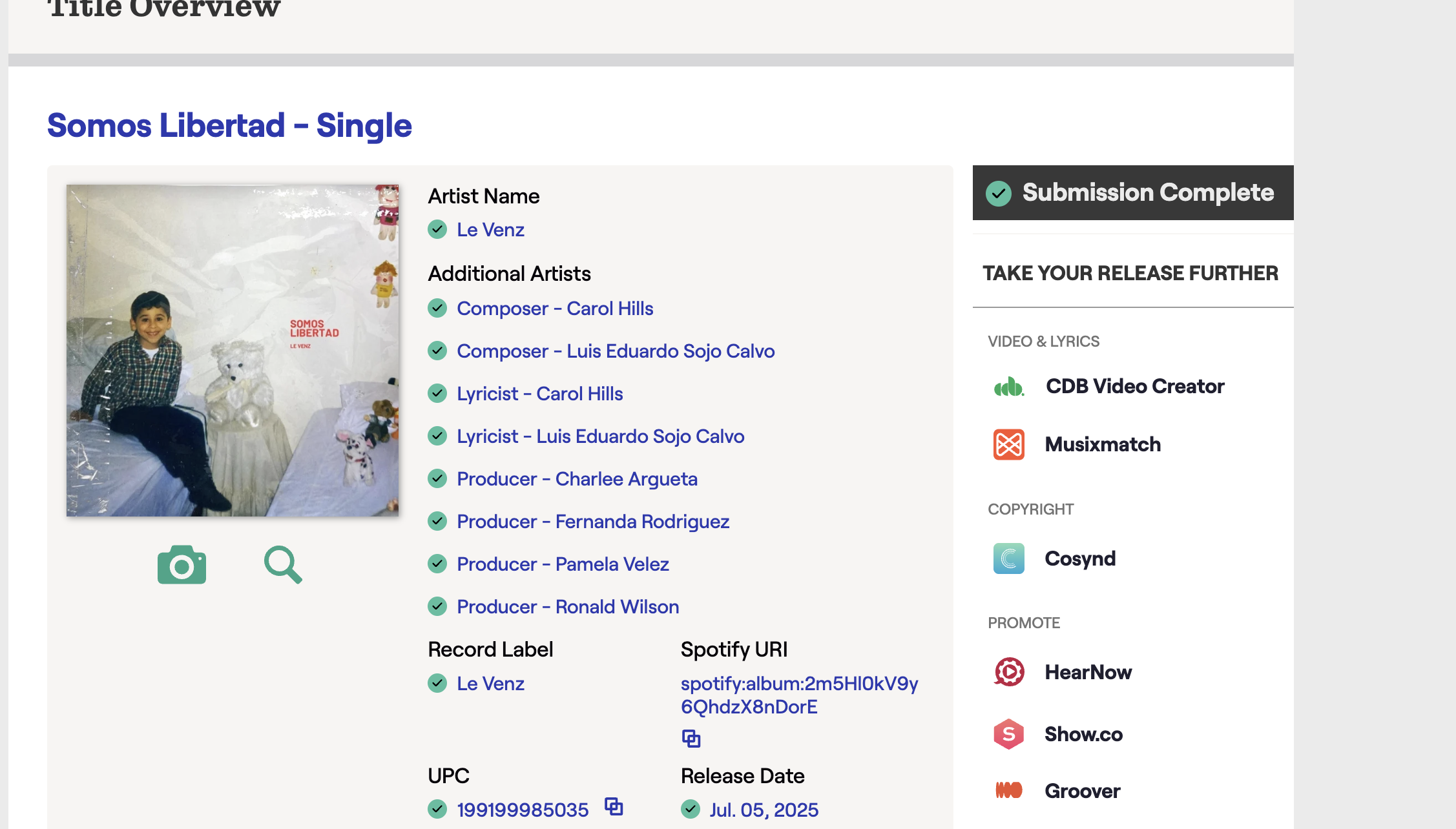This screenshot has height=829, width=1456.
Task: Click the 'COPYRIGHT' section label
Action: click(1030, 509)
